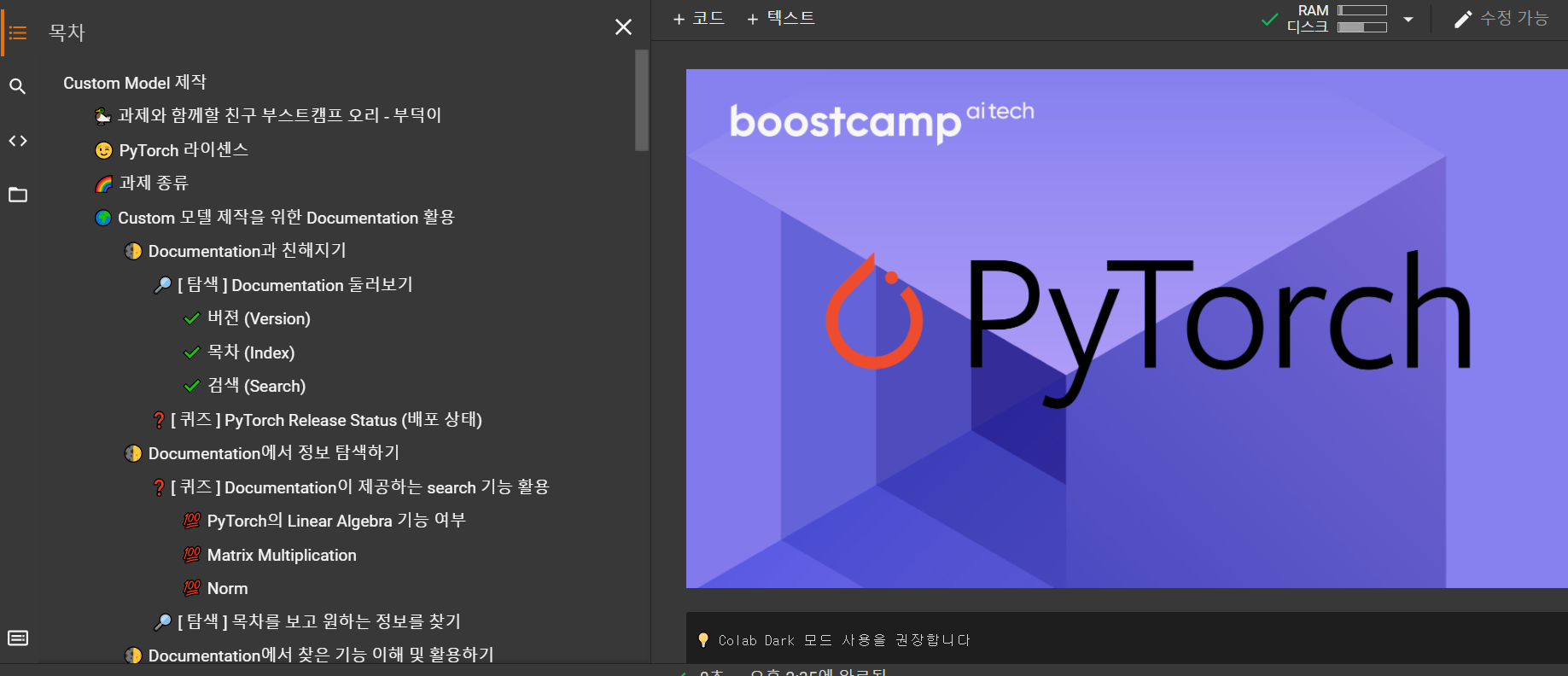1568x676 pixels.
Task: Go to Documentation과 친해지기 section
Action: pos(235,251)
